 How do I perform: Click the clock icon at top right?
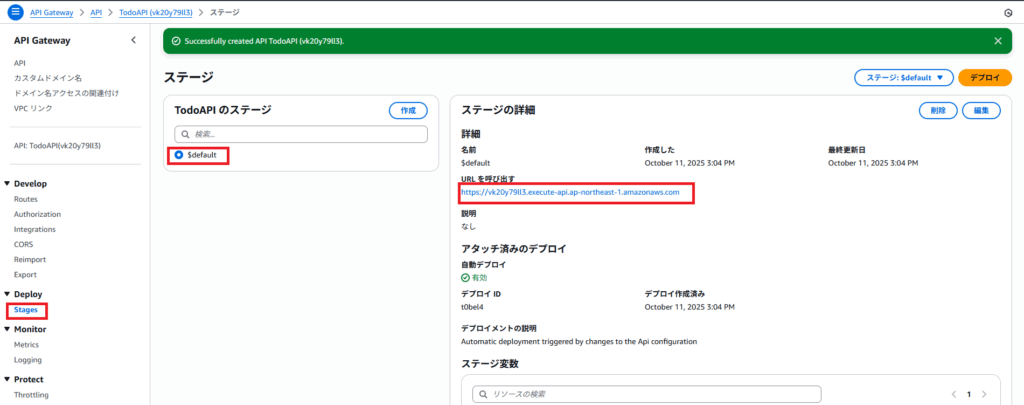pos(1007,12)
